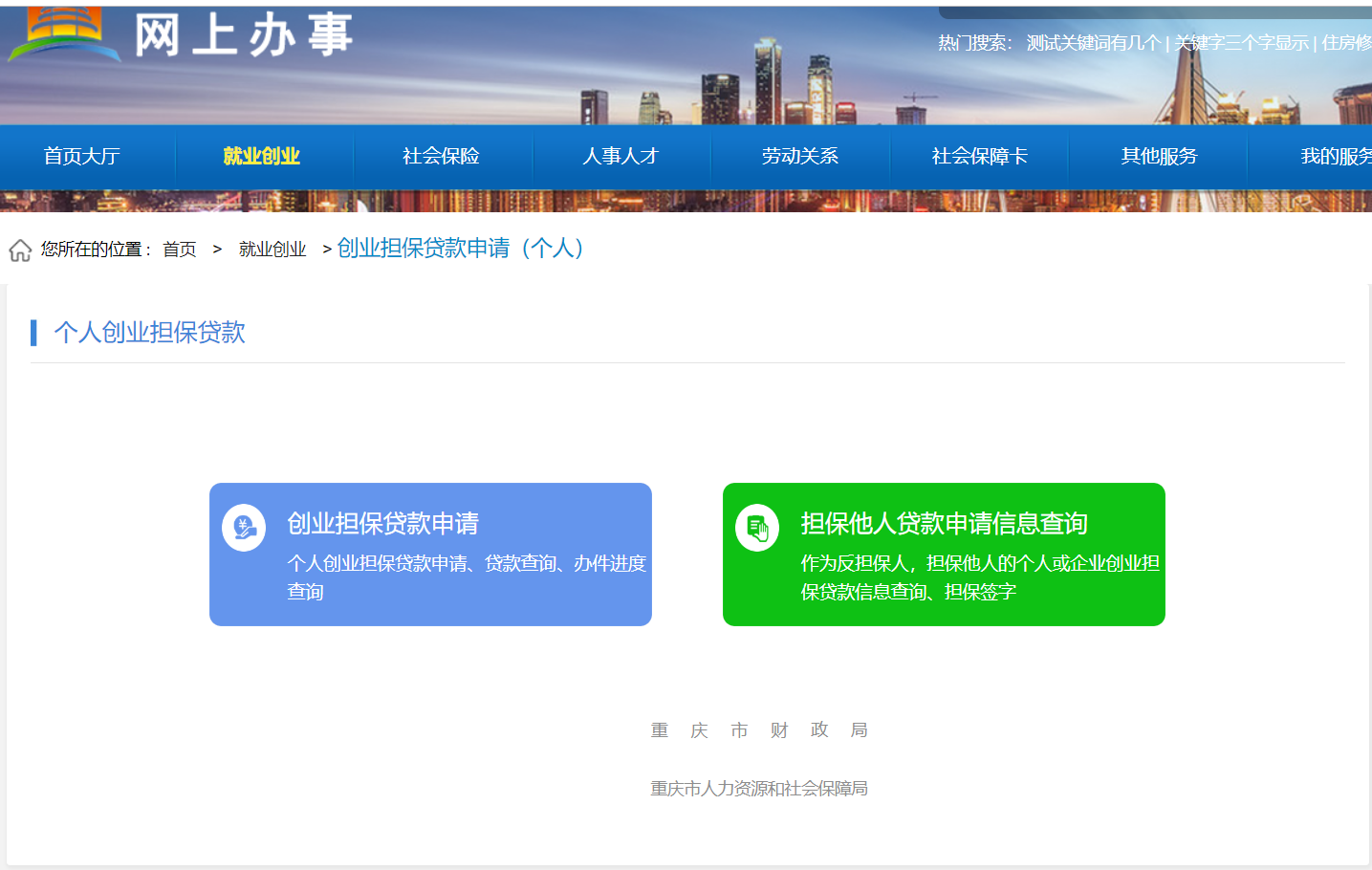Open 我的服务 in the navigation bar
Viewport: 1372px width, 870px height.
tap(1336, 156)
